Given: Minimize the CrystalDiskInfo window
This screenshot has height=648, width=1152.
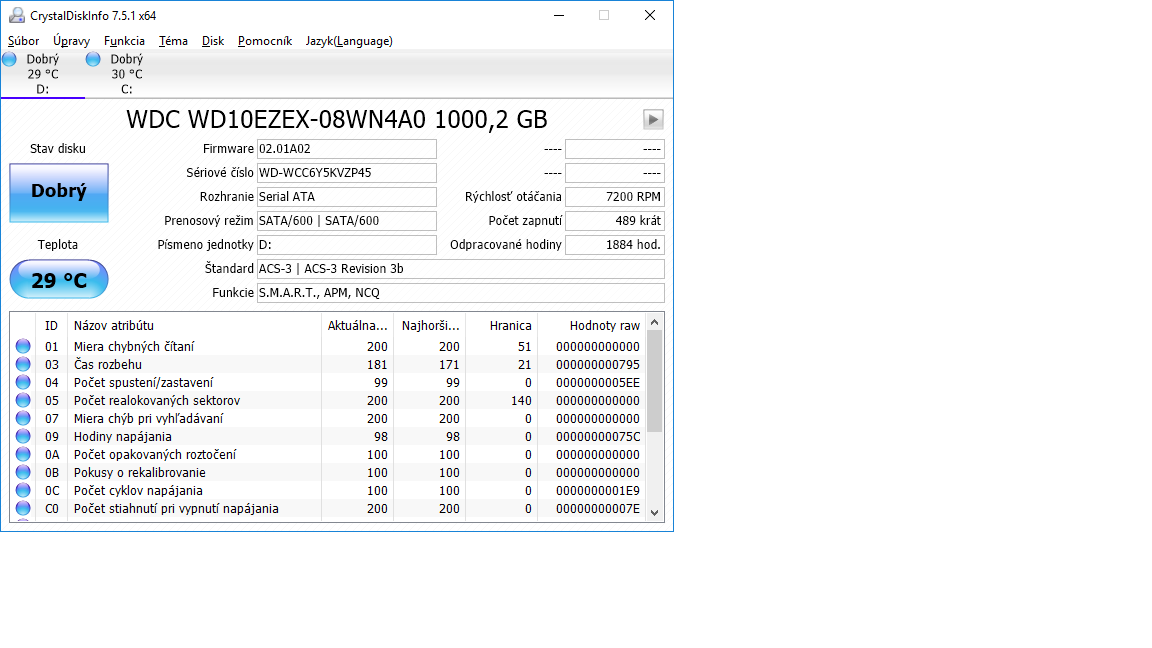Looking at the screenshot, I should pyautogui.click(x=559, y=15).
